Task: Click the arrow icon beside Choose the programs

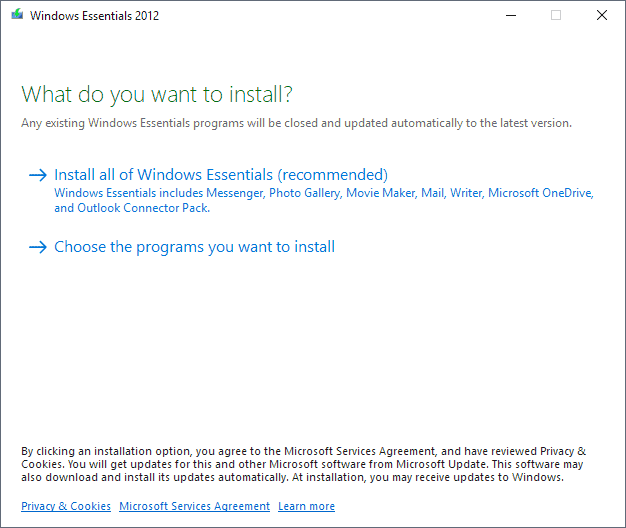Action: pos(38,247)
